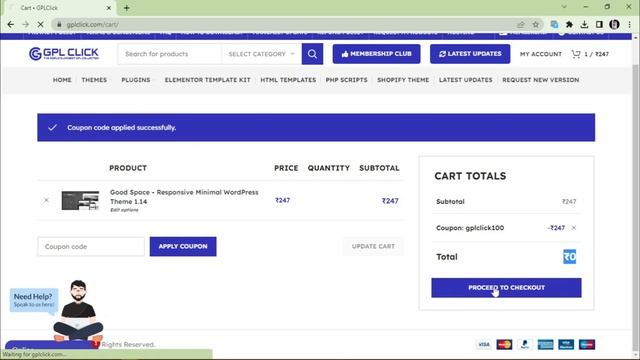Screen dimensions: 640x360
Task: Click the search magnifier button
Action: 312,54
